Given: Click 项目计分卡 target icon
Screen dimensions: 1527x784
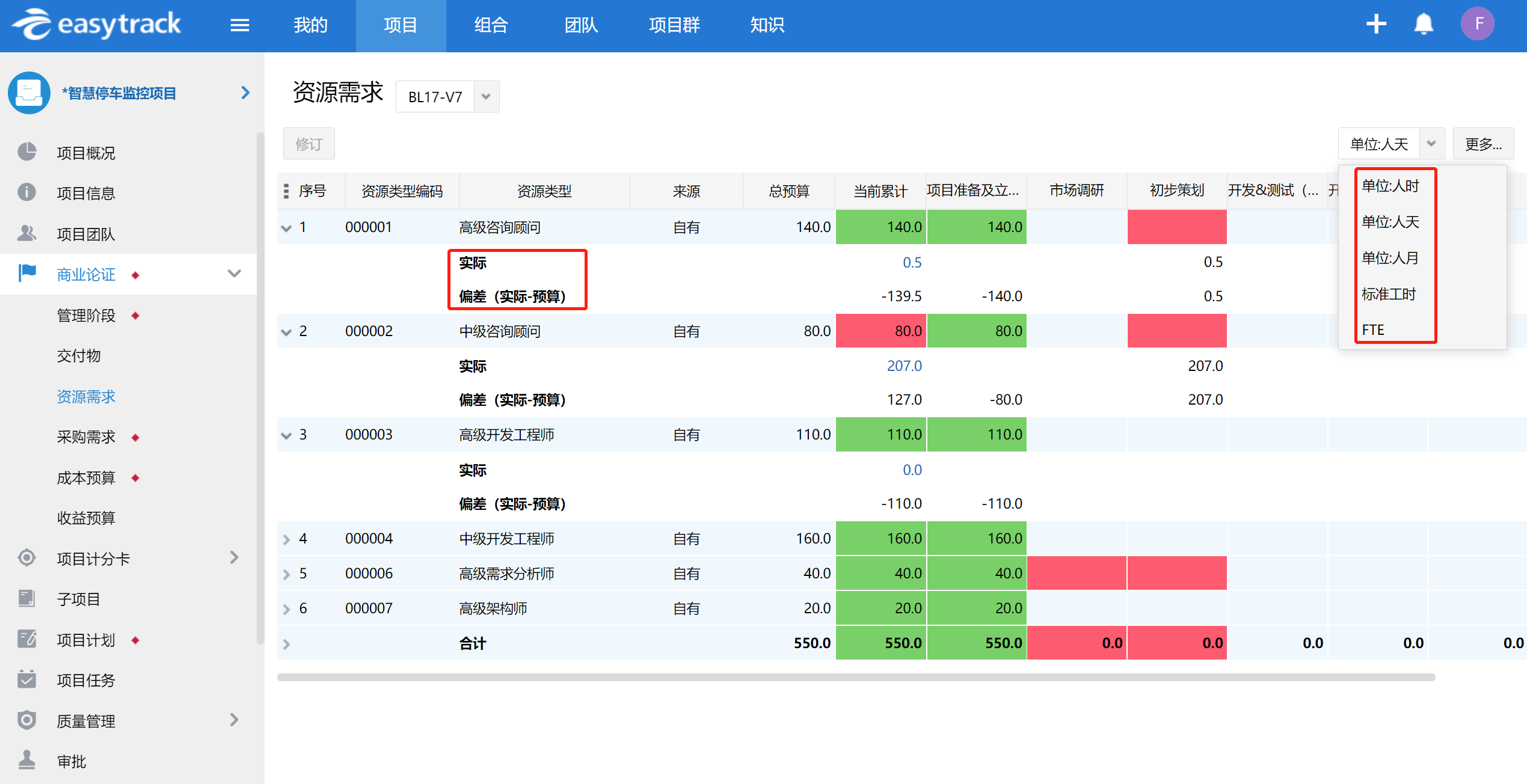Looking at the screenshot, I should point(27,558).
